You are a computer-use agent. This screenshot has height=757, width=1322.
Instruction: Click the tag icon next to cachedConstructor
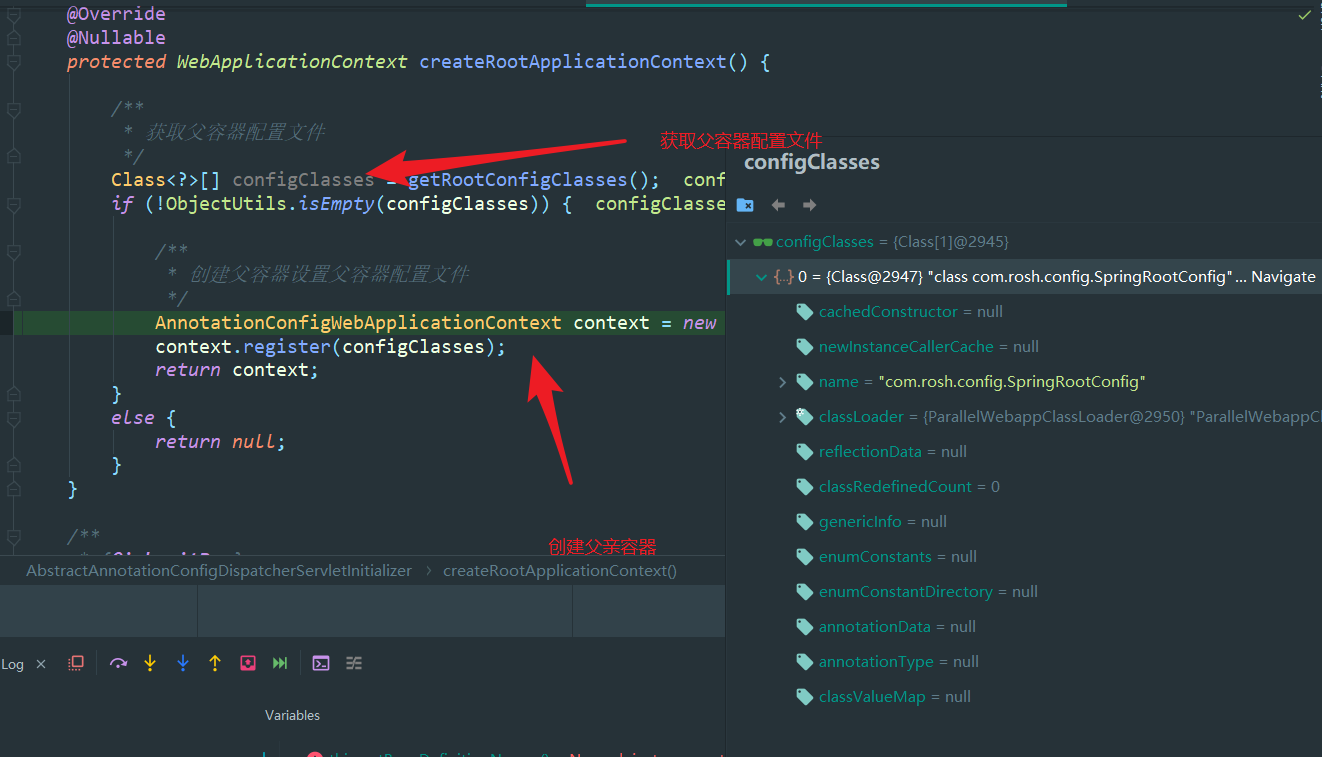tap(804, 312)
